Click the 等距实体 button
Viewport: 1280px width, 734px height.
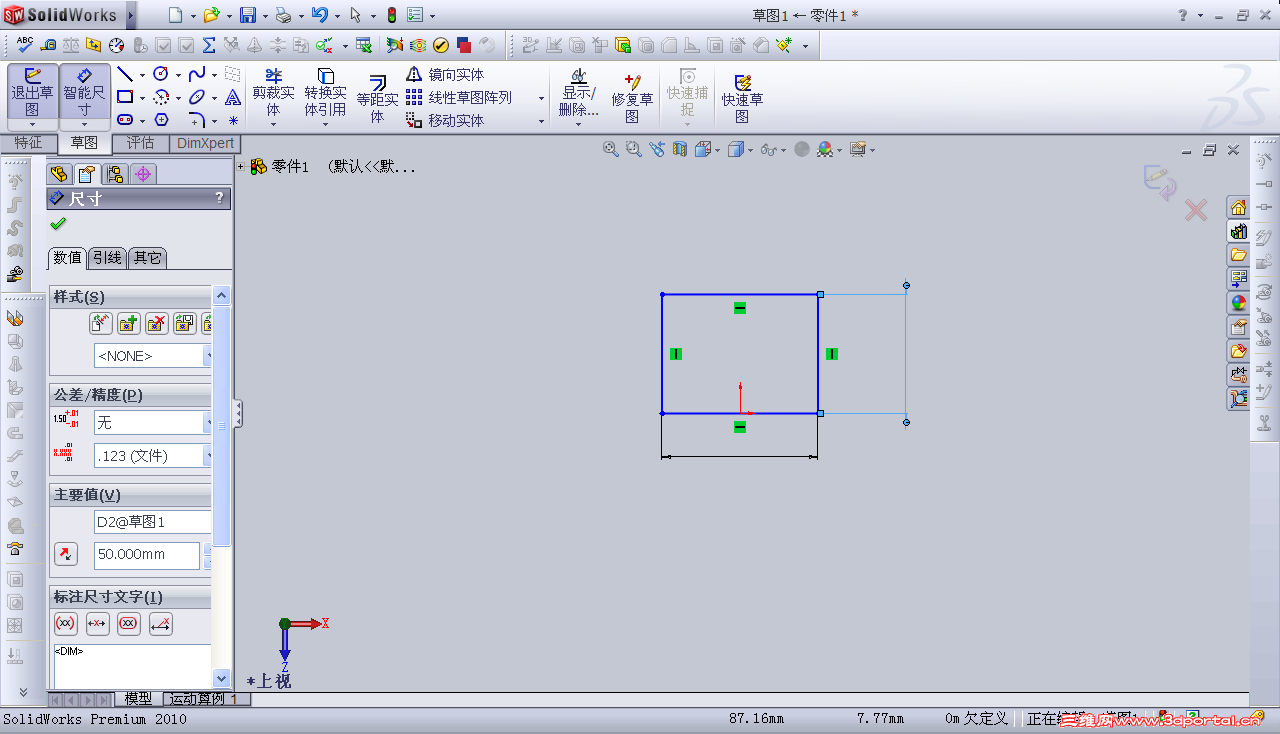click(x=377, y=99)
